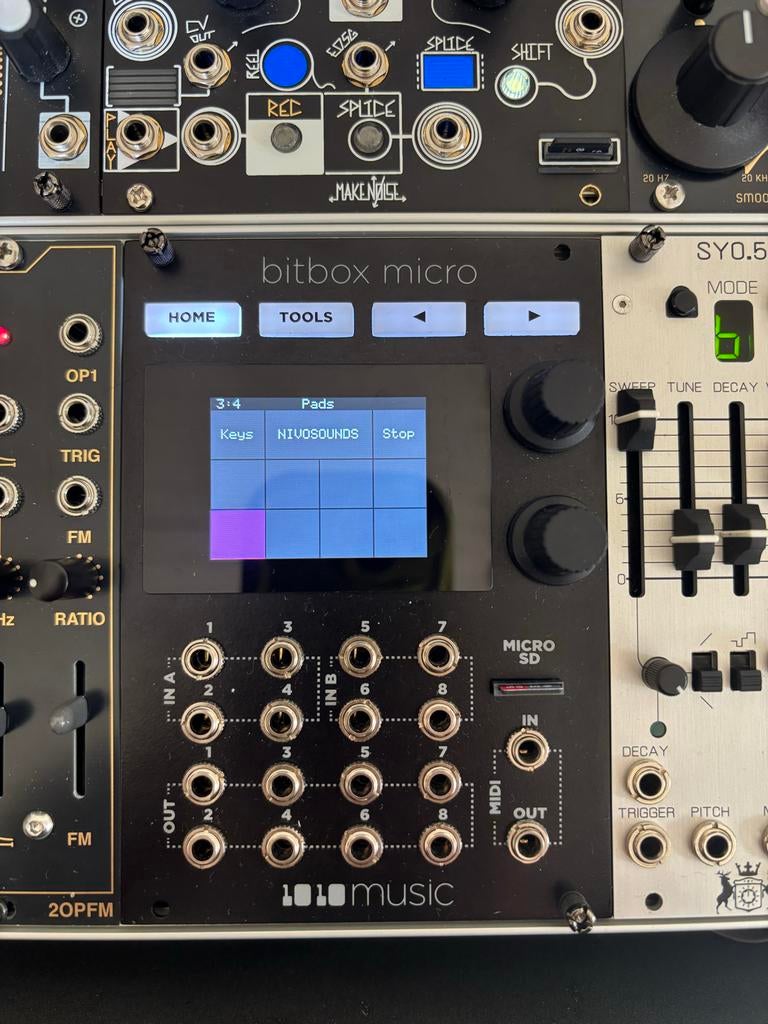This screenshot has height=1024, width=768.
Task: Touch the MICRO SD card slot
Action: coord(528,687)
